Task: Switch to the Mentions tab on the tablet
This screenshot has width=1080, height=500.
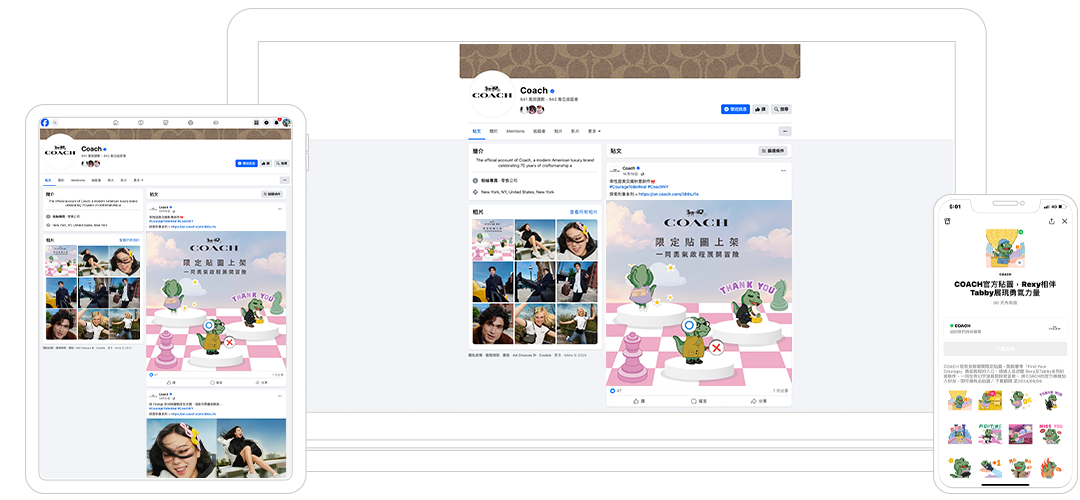Action: [78, 180]
